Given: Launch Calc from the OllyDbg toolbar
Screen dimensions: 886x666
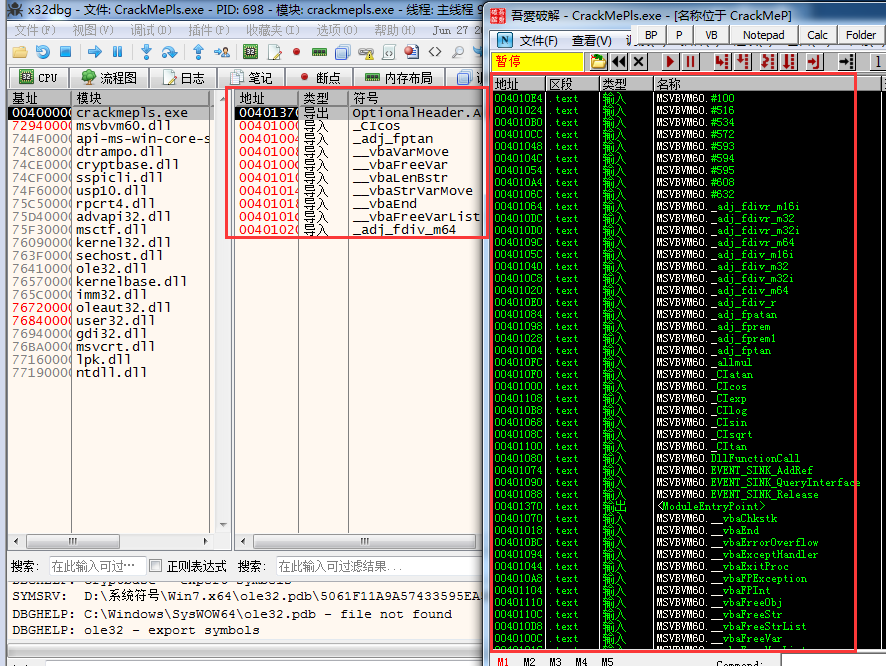Looking at the screenshot, I should click(818, 35).
